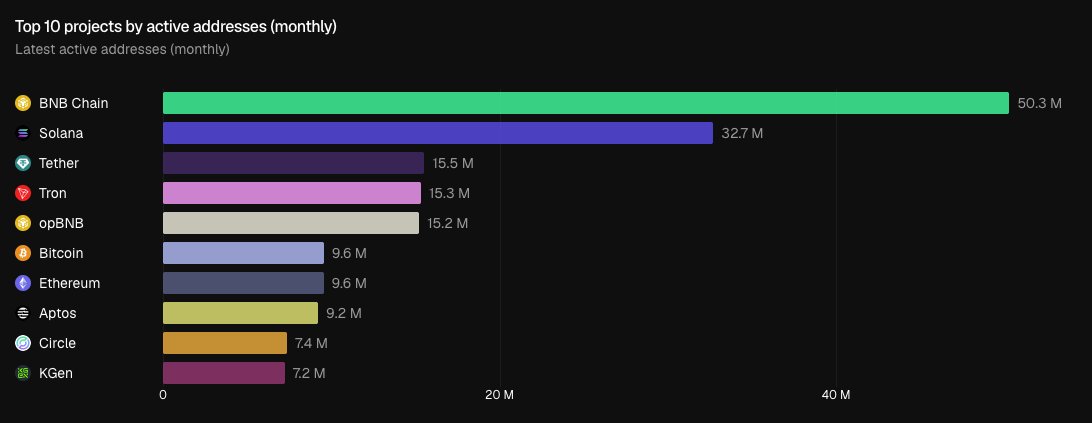The width and height of the screenshot is (1092, 423).
Task: Click the 40 M axis tick label
Action: click(836, 395)
